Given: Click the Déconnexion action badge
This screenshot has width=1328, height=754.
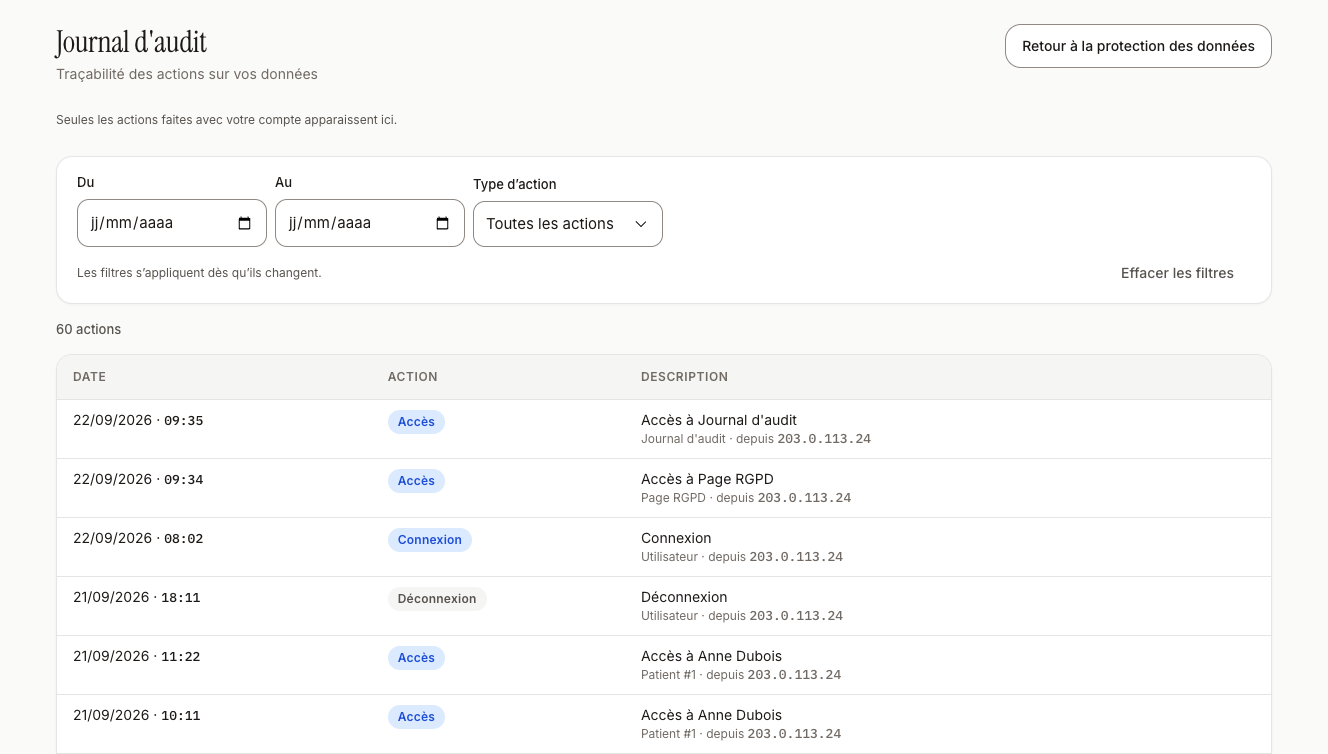Looking at the screenshot, I should 437,599.
